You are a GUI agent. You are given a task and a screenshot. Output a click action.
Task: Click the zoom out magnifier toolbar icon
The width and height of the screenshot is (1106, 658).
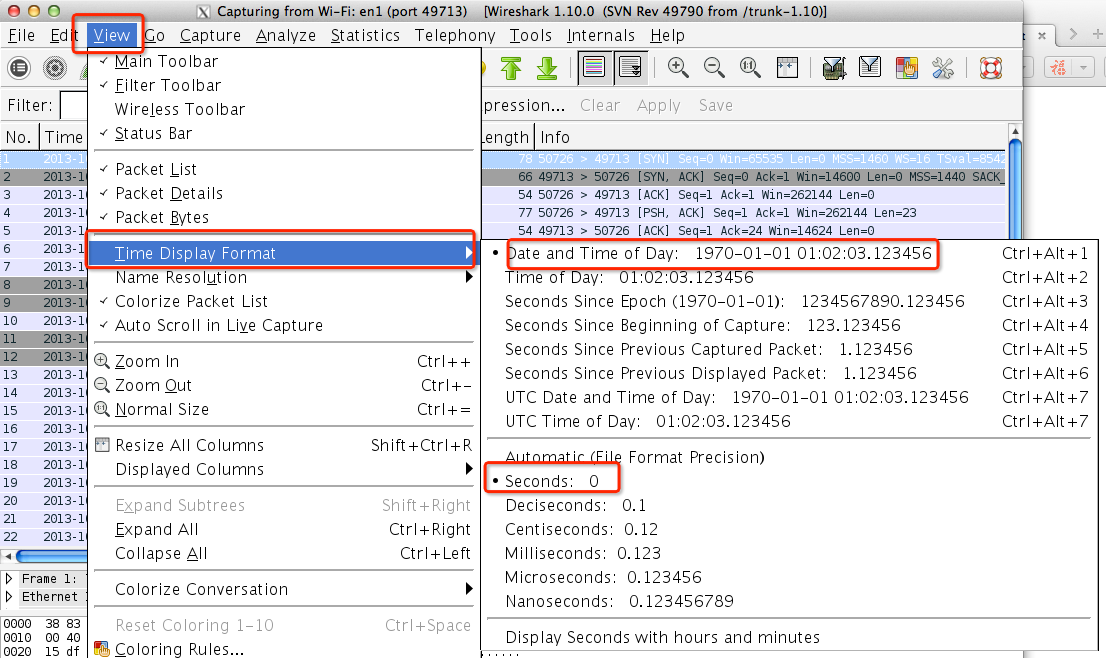pyautogui.click(x=715, y=68)
